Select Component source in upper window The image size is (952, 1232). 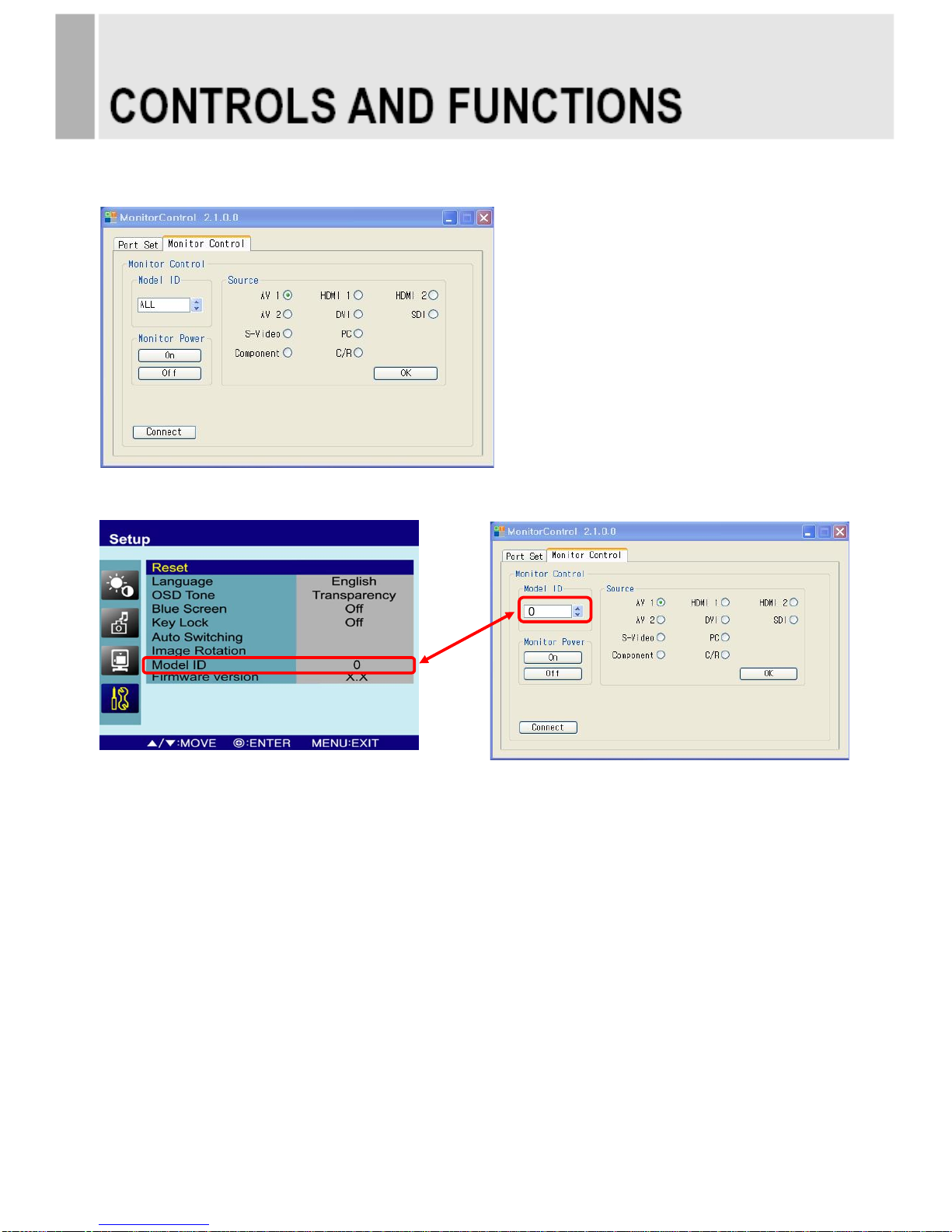(x=288, y=353)
